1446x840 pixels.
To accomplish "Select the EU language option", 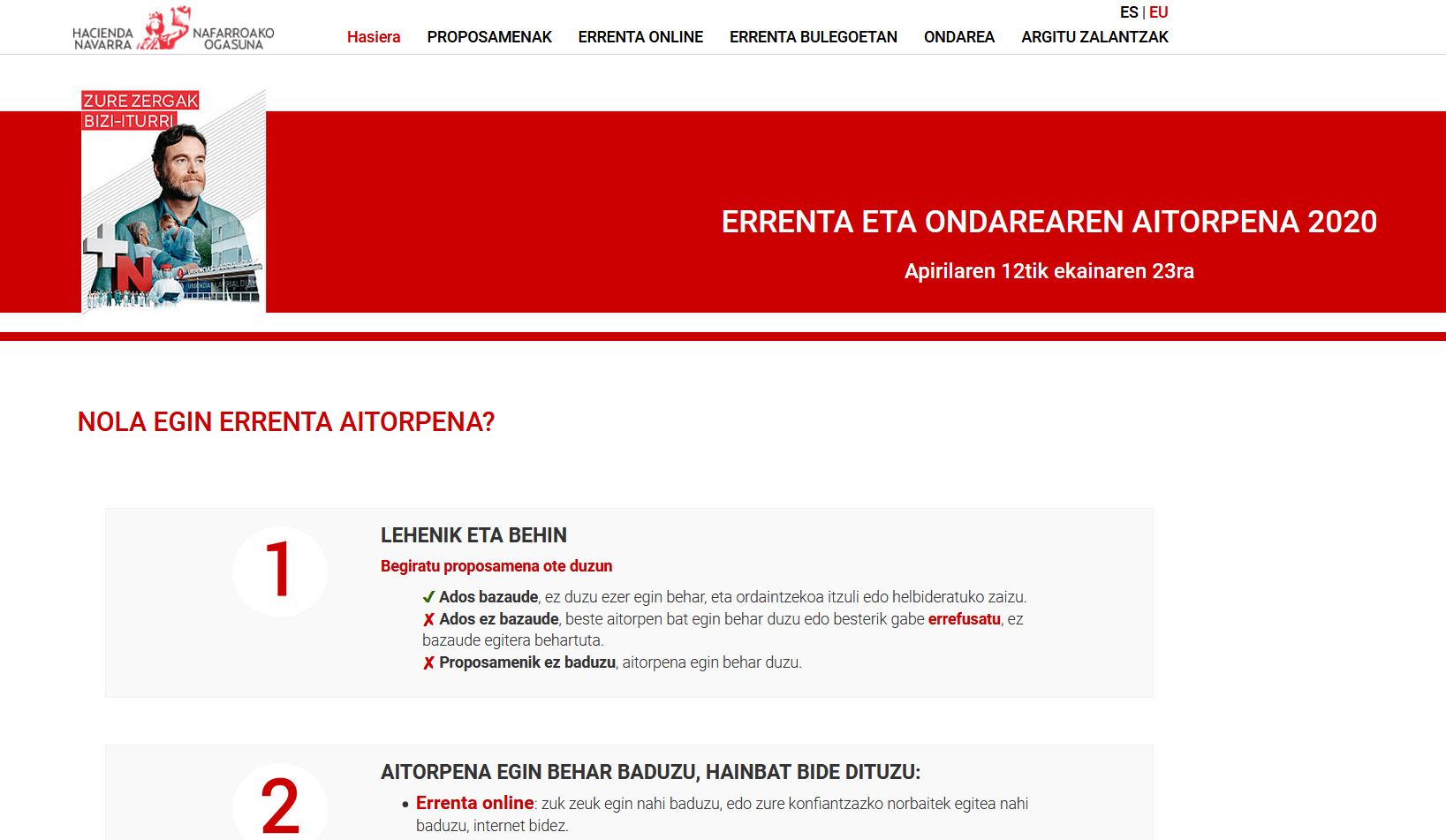I will [1158, 12].
